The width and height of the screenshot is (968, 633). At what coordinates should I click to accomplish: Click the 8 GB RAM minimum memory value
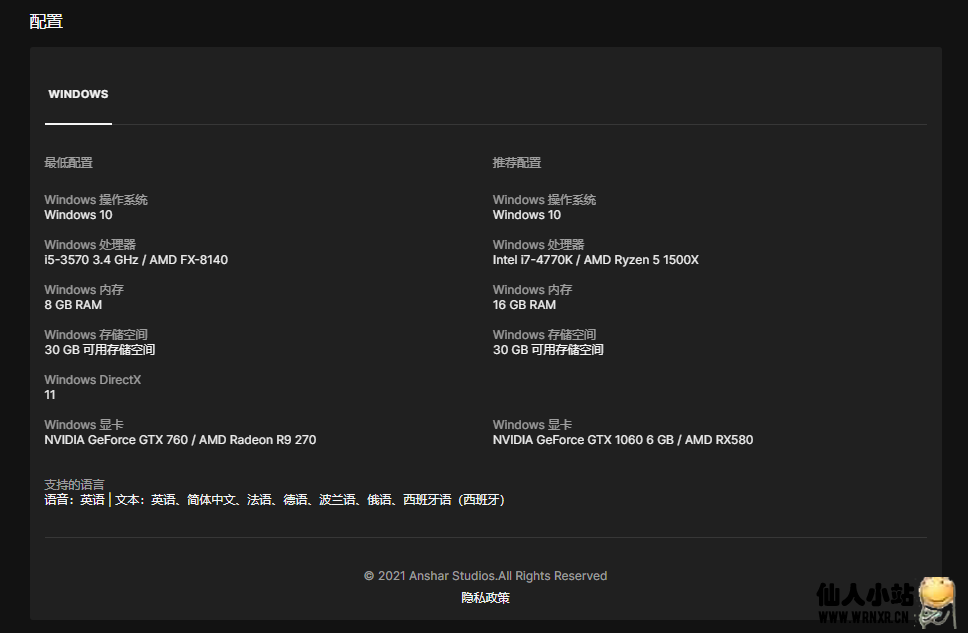73,305
